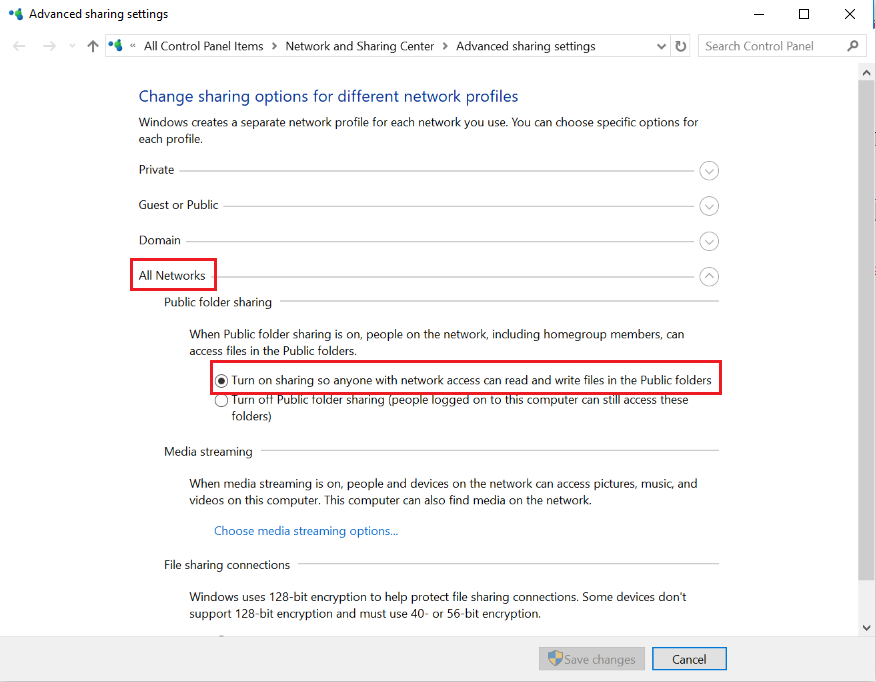Expand the Domain profile section
876x682 pixels.
(x=709, y=241)
